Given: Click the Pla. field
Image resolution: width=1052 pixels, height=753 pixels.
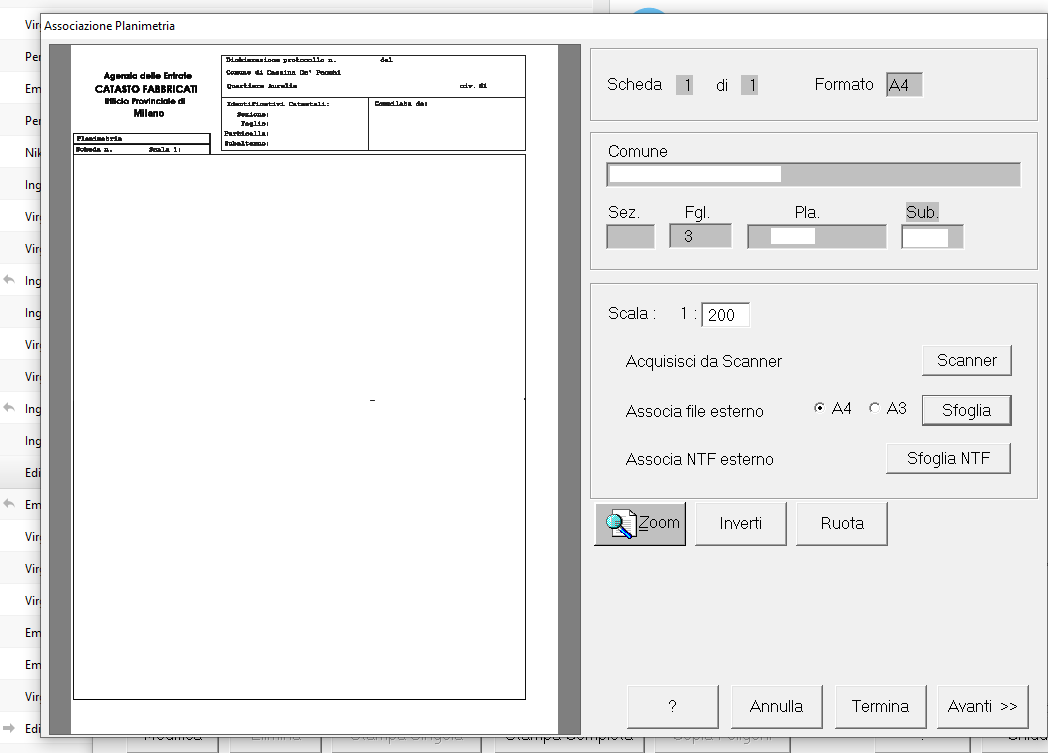Looking at the screenshot, I should (816, 237).
